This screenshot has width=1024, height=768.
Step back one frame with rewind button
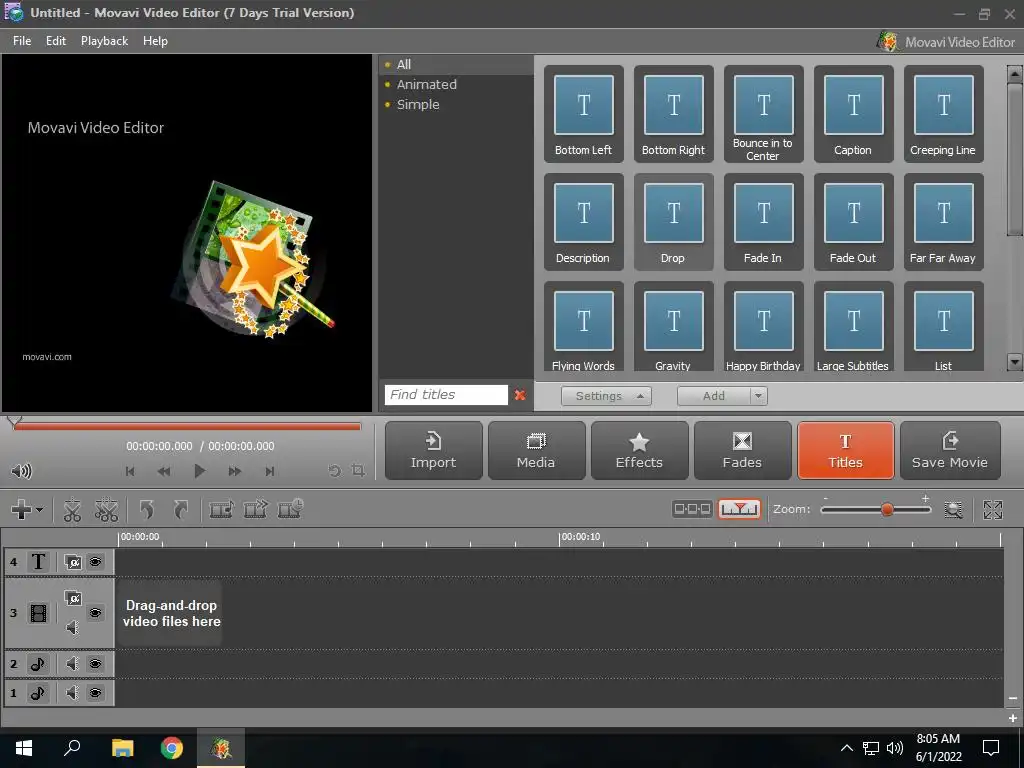(164, 471)
